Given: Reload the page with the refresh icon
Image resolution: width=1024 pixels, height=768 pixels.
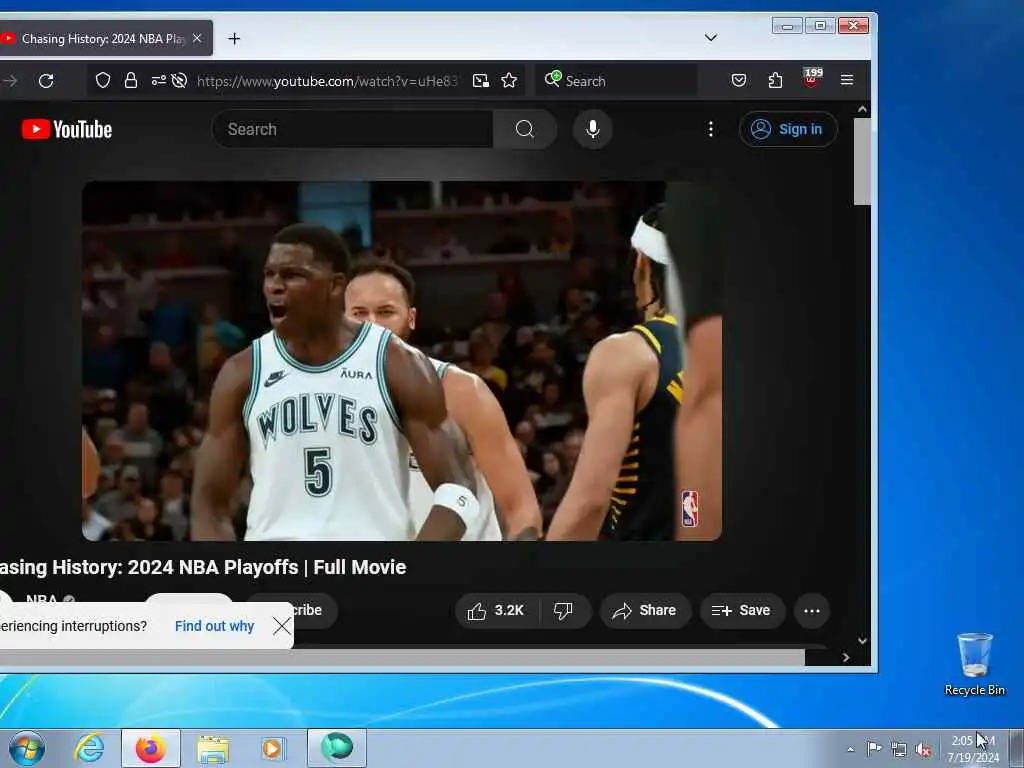Looking at the screenshot, I should pos(46,81).
